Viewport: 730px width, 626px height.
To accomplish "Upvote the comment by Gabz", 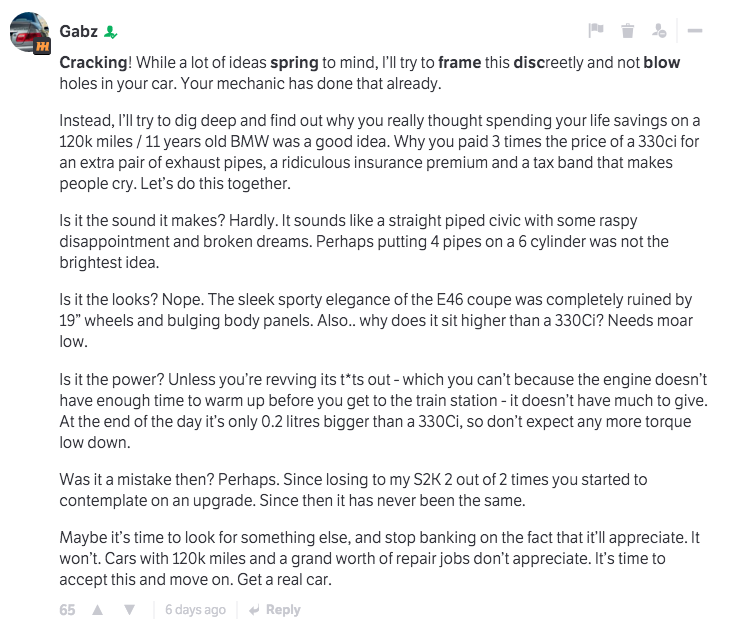I will (98, 610).
